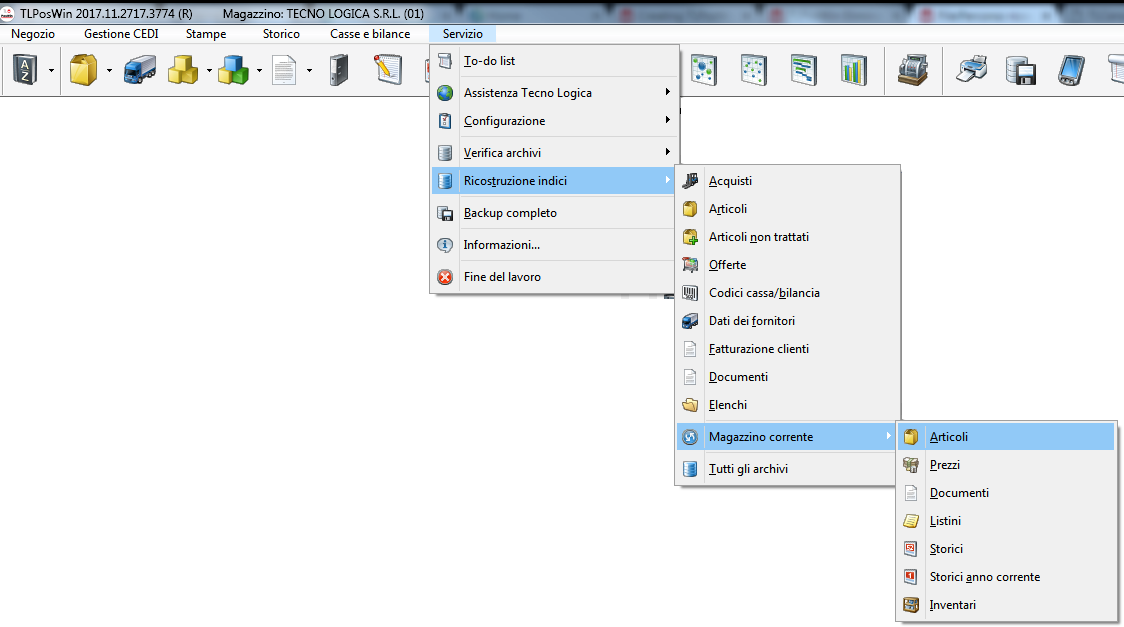Open the Gestione CEDI menu

[x=121, y=34]
